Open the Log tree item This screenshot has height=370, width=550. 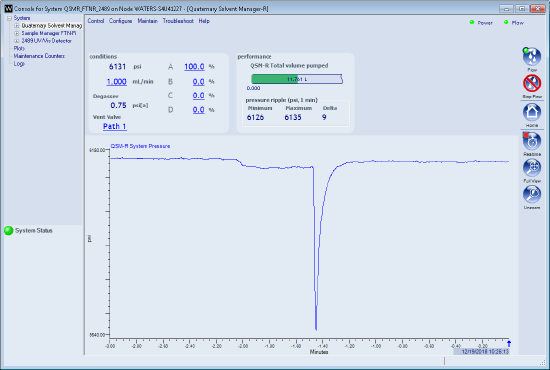19,64
